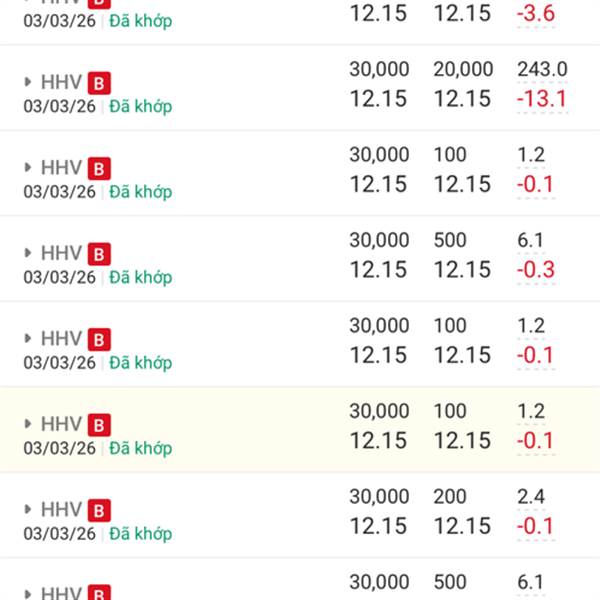The height and width of the screenshot is (600, 600).
Task: Click the 2.4 order value
Action: (531, 497)
